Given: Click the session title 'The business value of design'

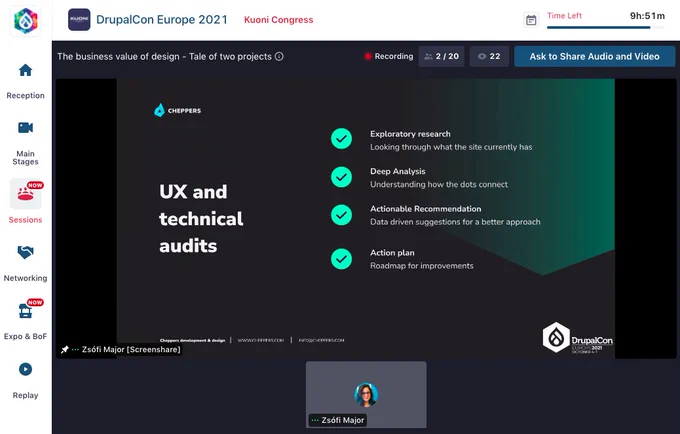Looking at the screenshot, I should point(164,56).
